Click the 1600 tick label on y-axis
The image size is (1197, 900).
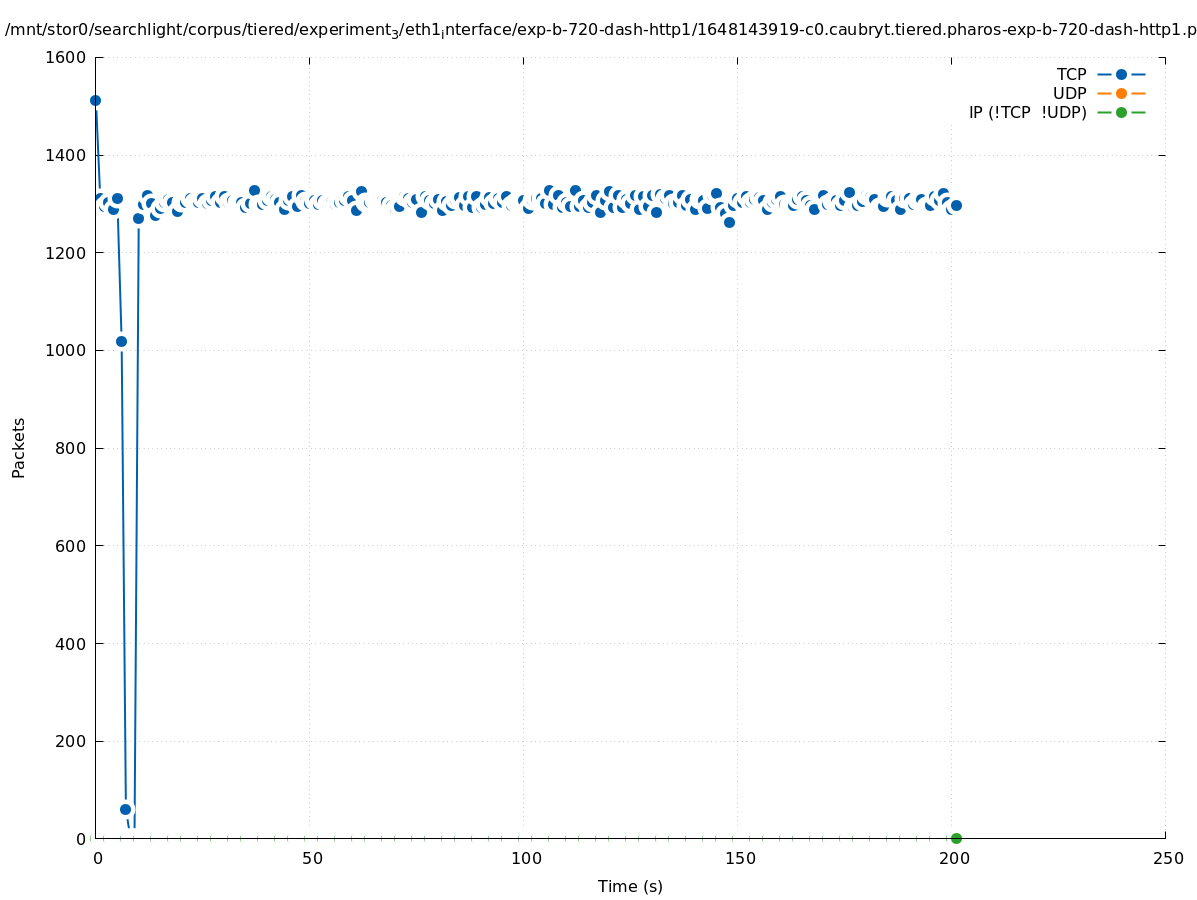[66, 57]
